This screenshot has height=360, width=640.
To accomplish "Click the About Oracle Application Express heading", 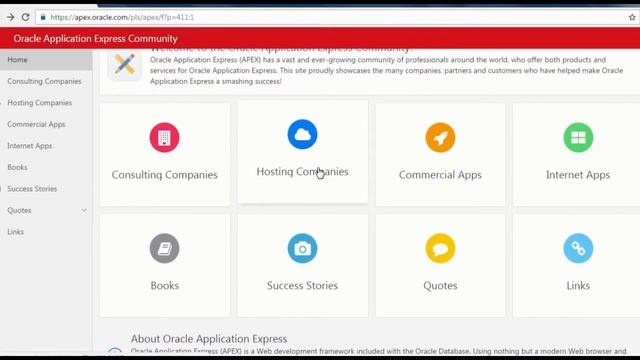I will [x=209, y=339].
